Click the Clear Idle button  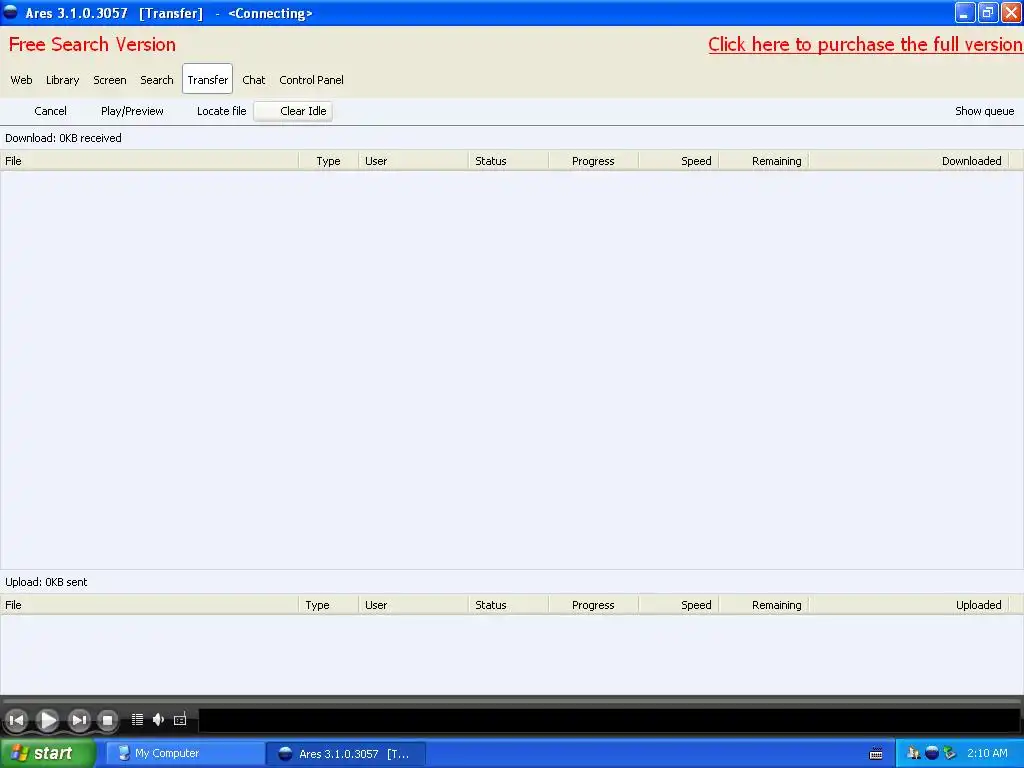293,111
